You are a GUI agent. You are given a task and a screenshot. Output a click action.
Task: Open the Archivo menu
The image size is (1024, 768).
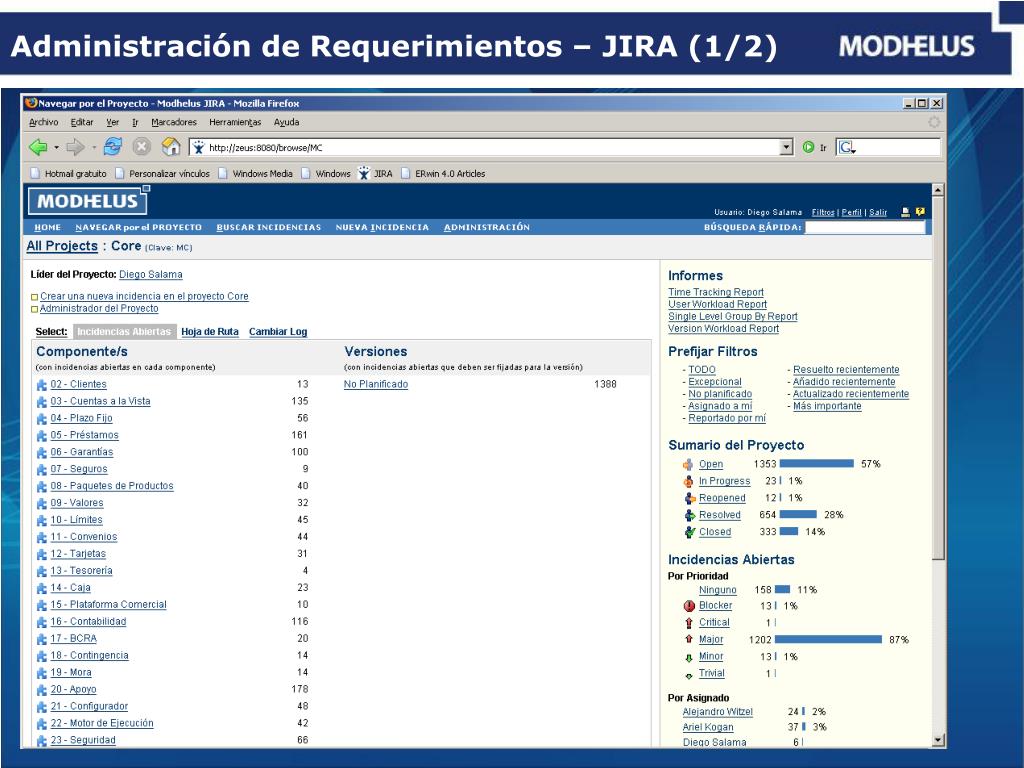click(x=44, y=122)
